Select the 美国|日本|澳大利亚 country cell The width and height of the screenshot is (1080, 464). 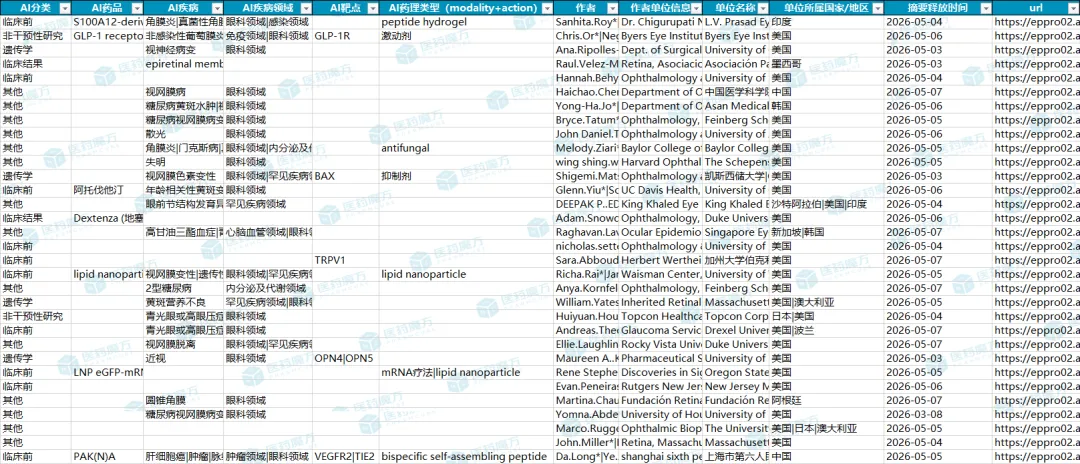coord(826,428)
